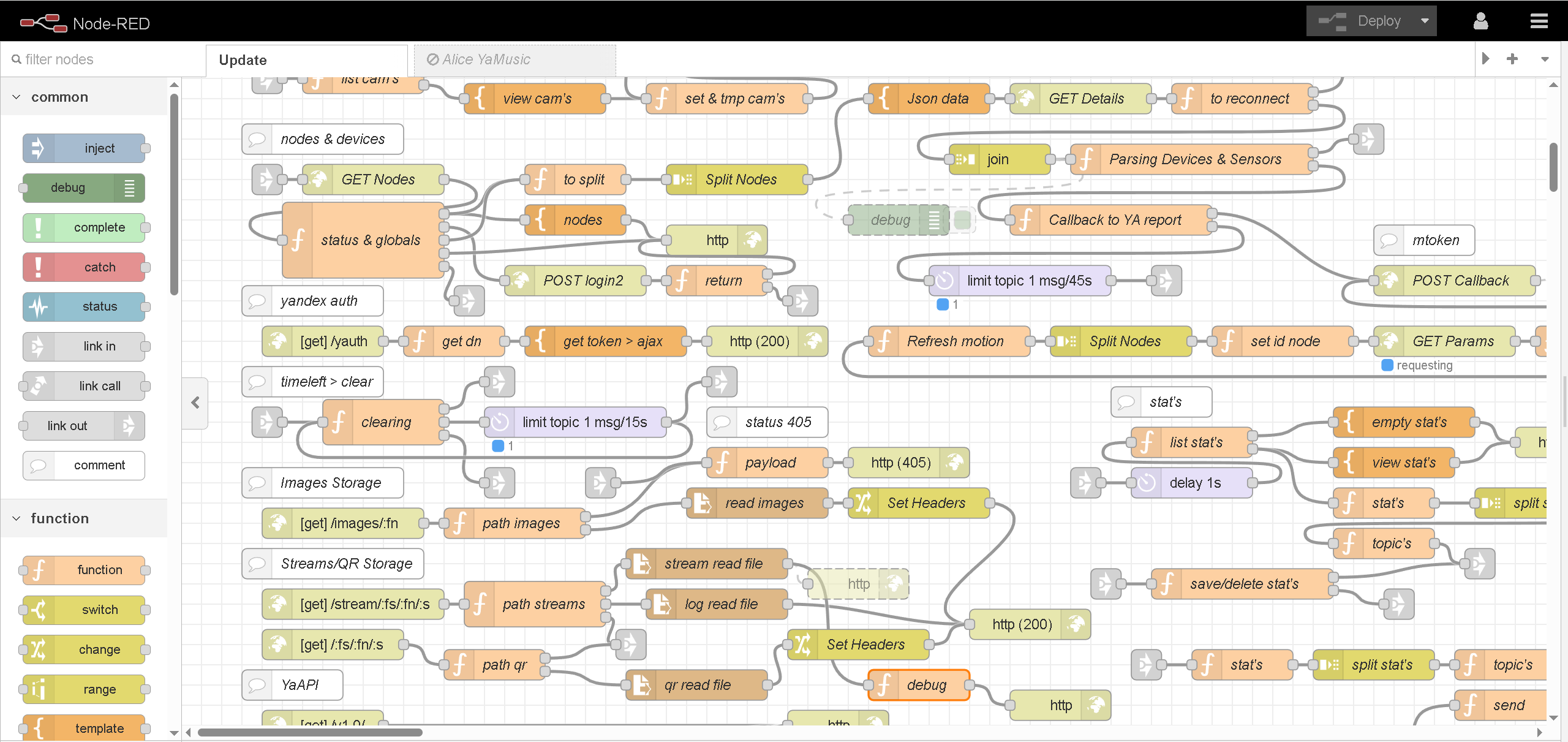Click the delay 1s node timer icon

click(x=1147, y=483)
